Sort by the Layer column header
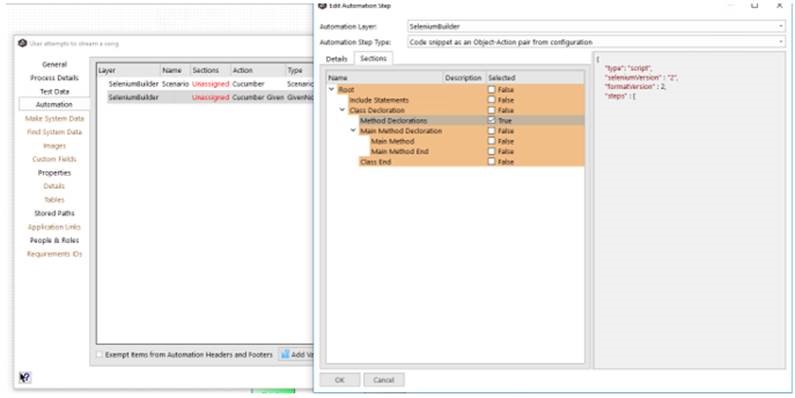The height and width of the screenshot is (398, 795). click(x=129, y=70)
